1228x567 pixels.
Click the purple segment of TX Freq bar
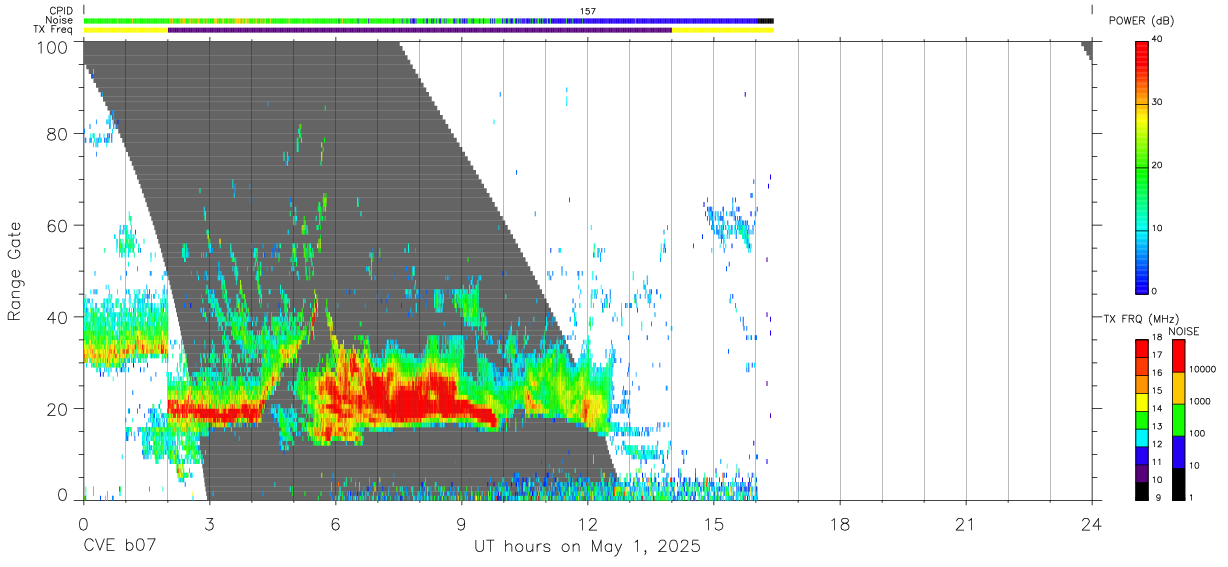tap(420, 30)
